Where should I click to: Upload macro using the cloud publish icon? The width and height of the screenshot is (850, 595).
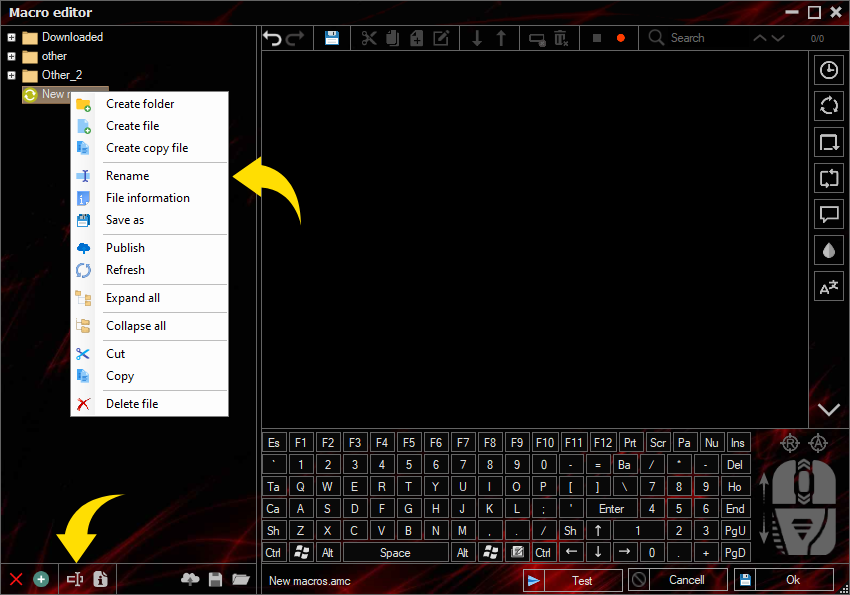point(189,579)
